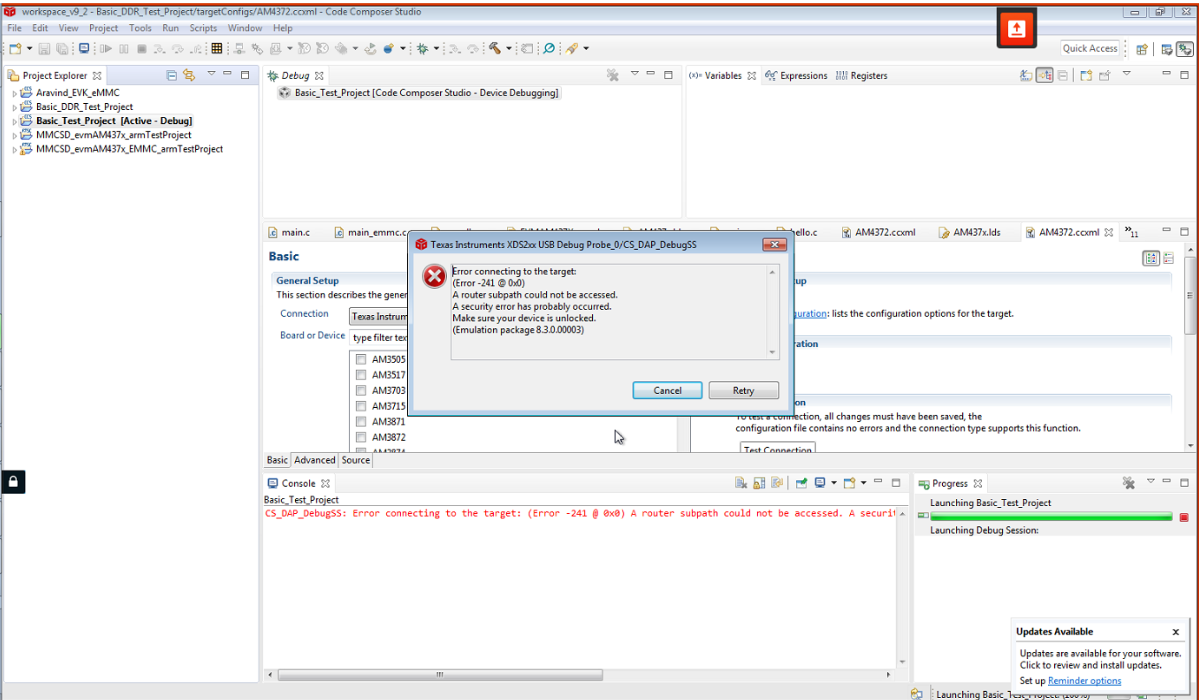Open the Search dialog using magnifier icon

click(x=548, y=48)
